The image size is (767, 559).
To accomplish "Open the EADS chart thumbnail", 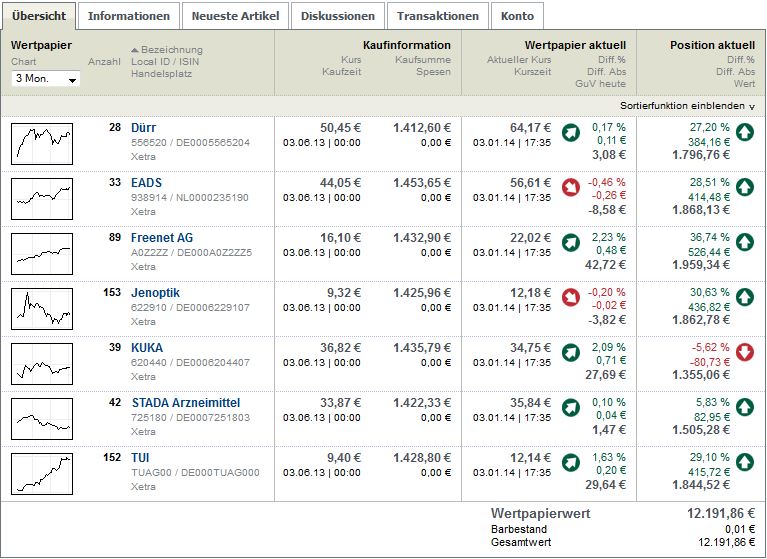I will 43,198.
